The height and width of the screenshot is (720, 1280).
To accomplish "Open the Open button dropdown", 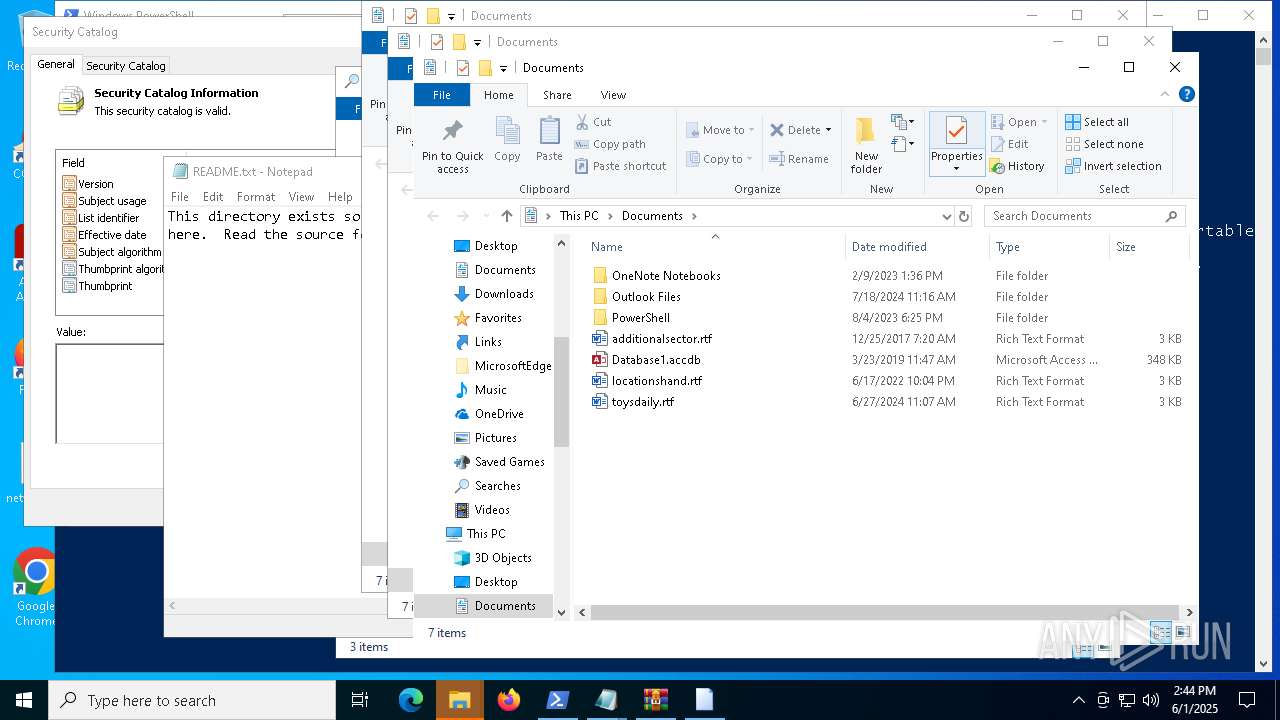I will point(1044,122).
